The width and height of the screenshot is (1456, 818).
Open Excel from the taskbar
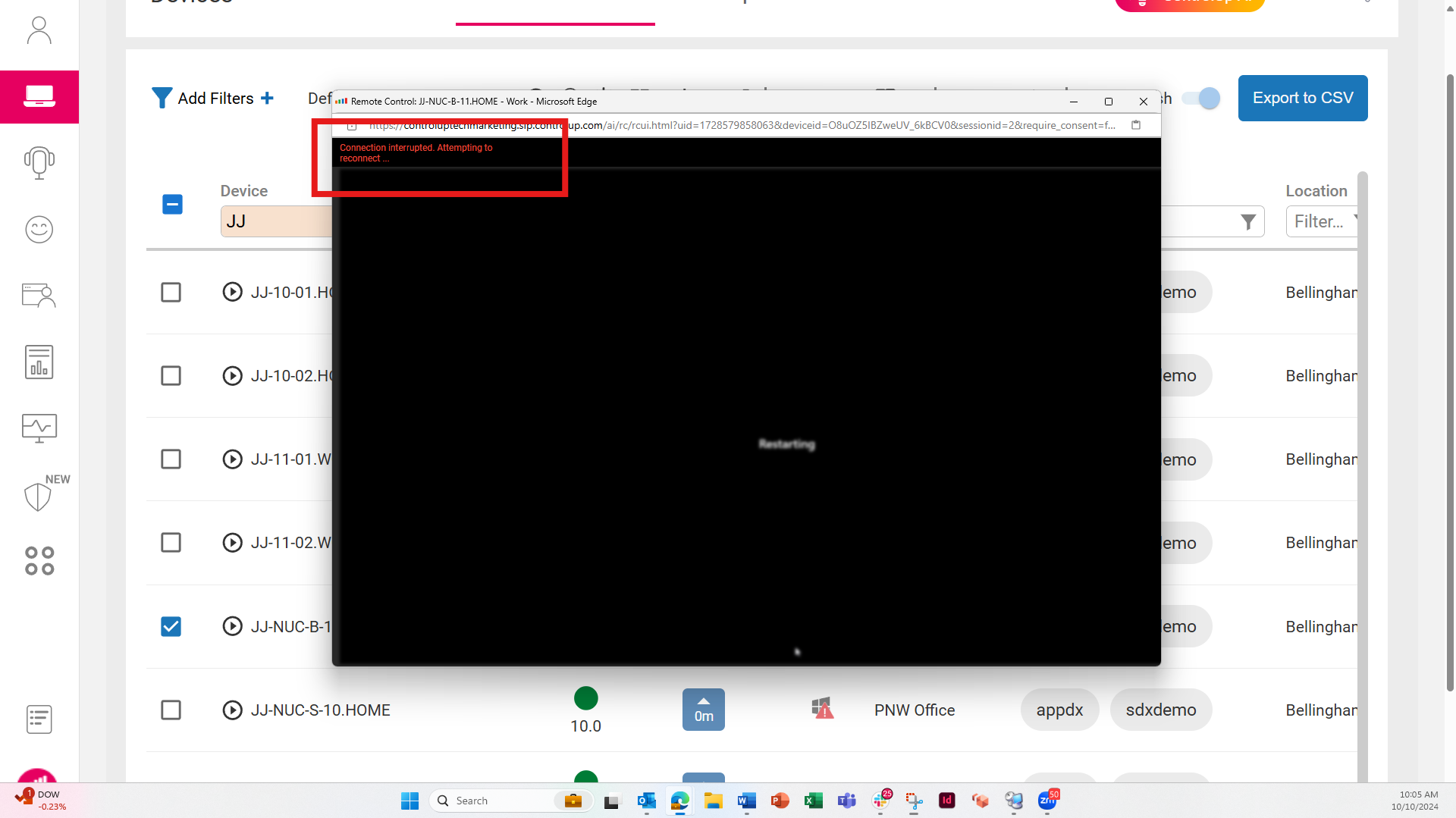tap(814, 801)
